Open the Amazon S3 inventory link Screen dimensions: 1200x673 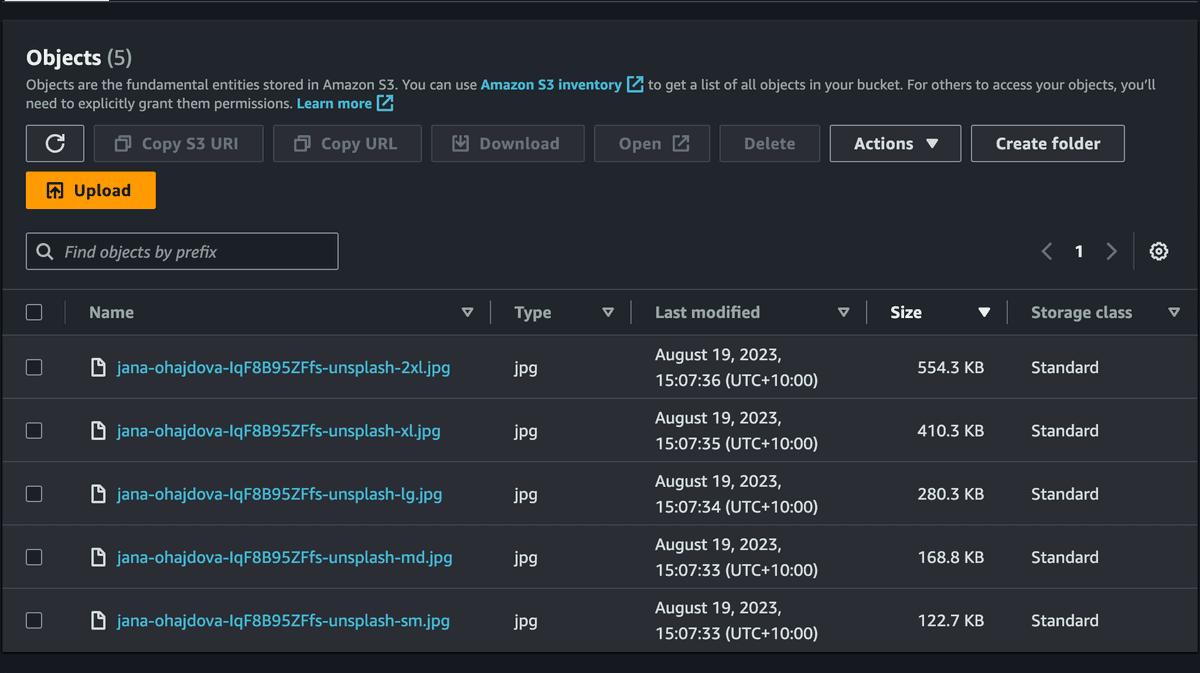[x=551, y=84]
